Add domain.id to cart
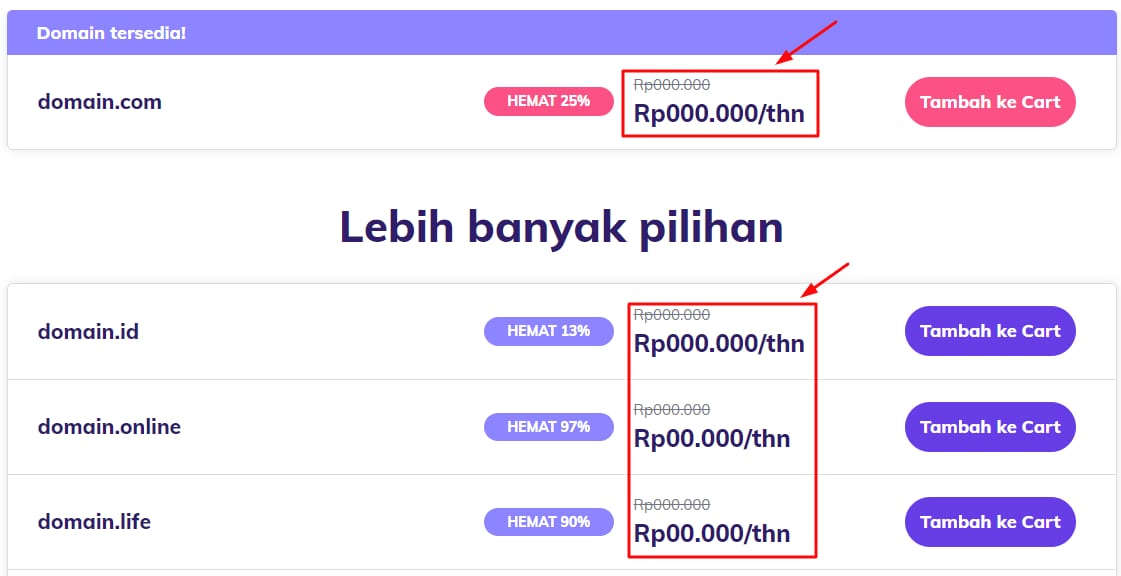Screen dimensions: 1121x576 pos(989,331)
